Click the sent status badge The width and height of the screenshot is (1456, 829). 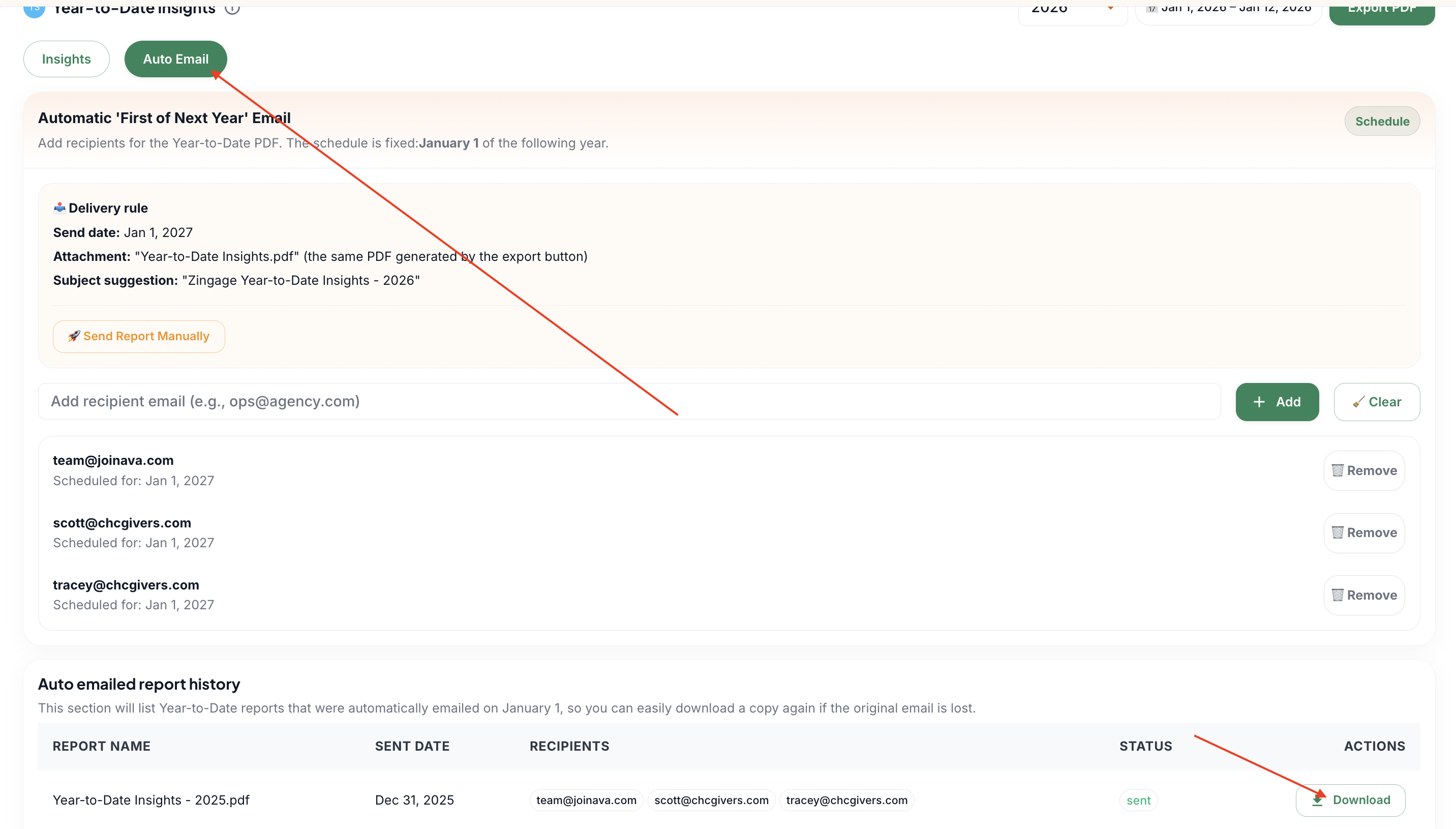point(1138,801)
